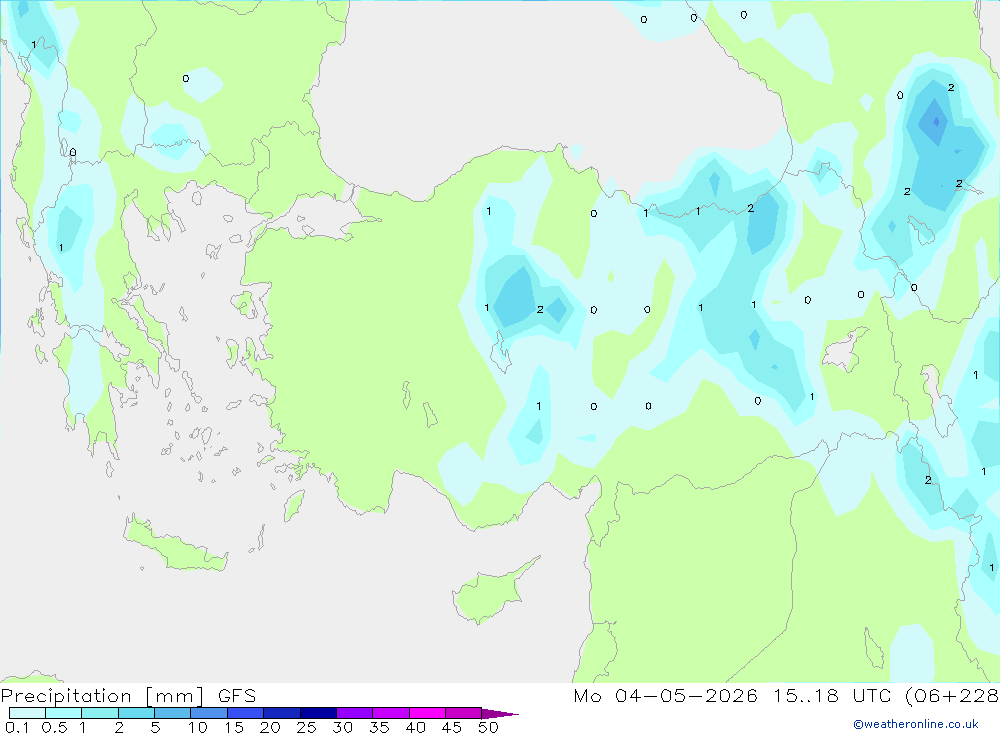The height and width of the screenshot is (733, 1000).
Task: Select the purple swatch between 30 and 35
Action: [x=355, y=713]
